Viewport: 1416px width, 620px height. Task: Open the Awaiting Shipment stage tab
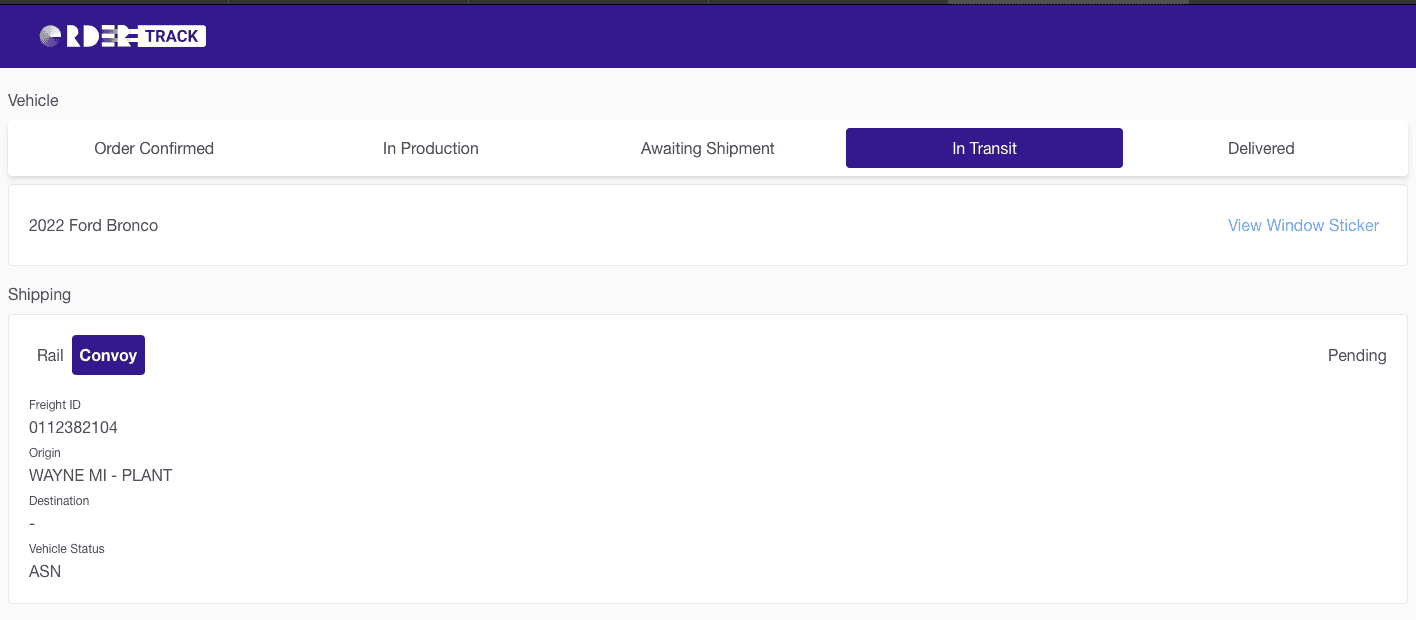[708, 148]
